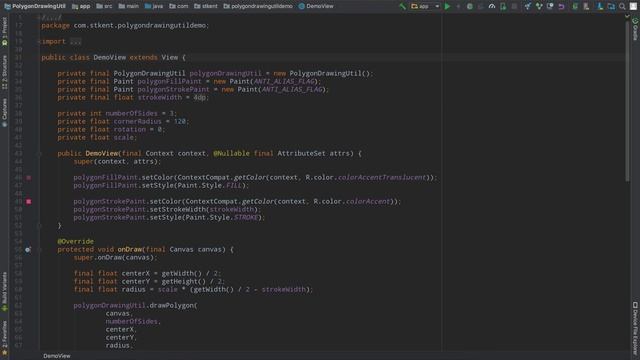Click the editor vertical scrollbar

[627, 100]
